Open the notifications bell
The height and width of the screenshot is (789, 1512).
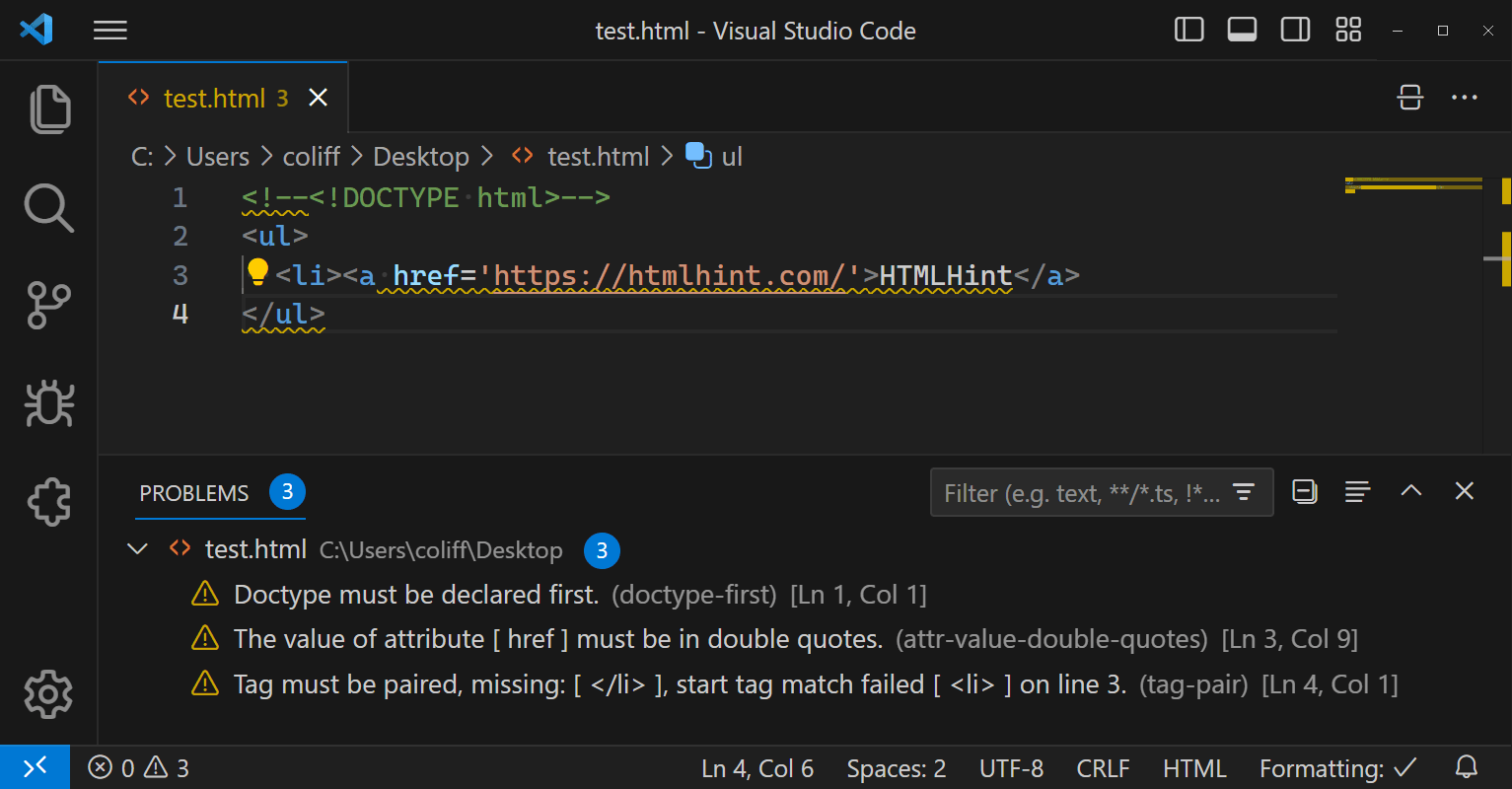pos(1469,767)
